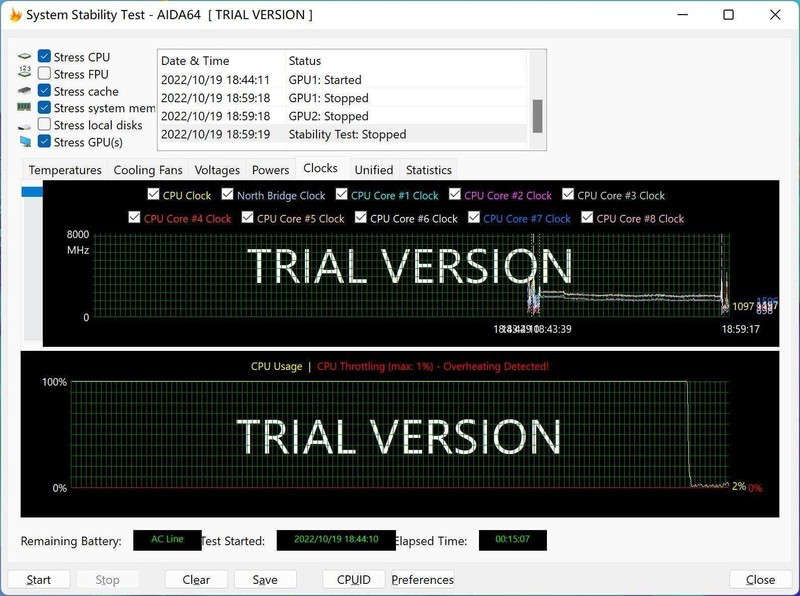The image size is (800, 596).
Task: Click the disk drive icon beside Stress local disks
Action: click(x=24, y=125)
